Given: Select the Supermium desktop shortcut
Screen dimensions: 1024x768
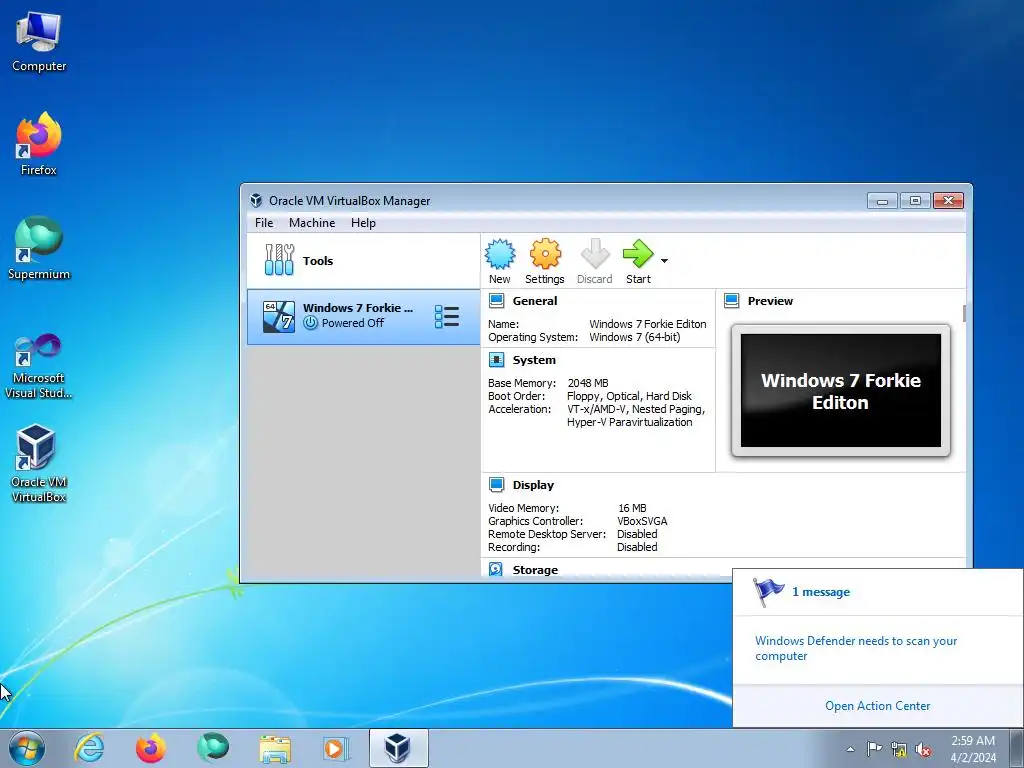Looking at the screenshot, I should point(39,249).
